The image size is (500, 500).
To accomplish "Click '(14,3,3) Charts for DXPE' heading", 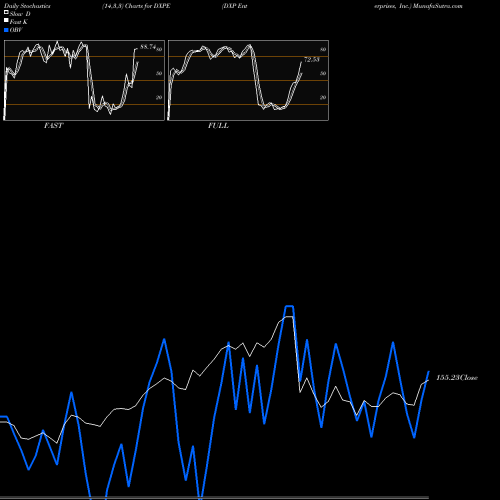I will 136,6.
